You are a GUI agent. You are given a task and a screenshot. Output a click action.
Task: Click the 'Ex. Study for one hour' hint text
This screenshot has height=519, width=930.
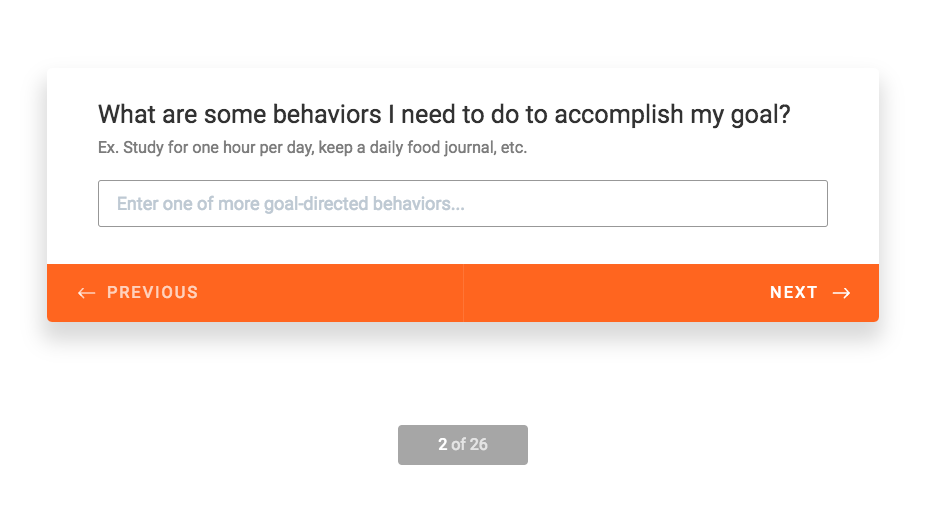tap(313, 147)
